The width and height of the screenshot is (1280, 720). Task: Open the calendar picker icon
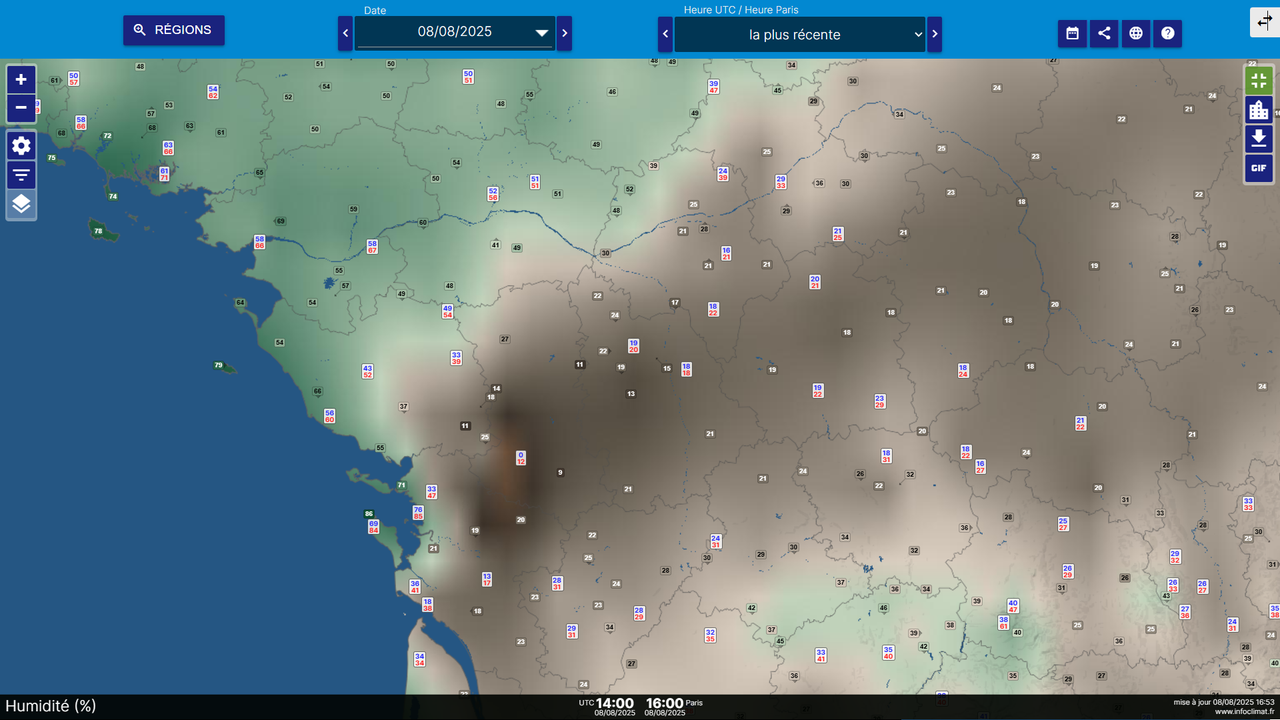coord(1072,33)
